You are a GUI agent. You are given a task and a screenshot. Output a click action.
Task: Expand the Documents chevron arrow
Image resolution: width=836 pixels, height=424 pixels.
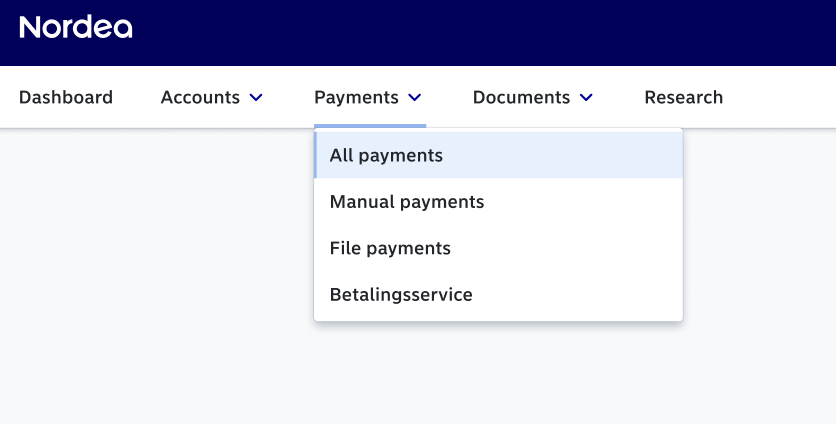point(586,98)
